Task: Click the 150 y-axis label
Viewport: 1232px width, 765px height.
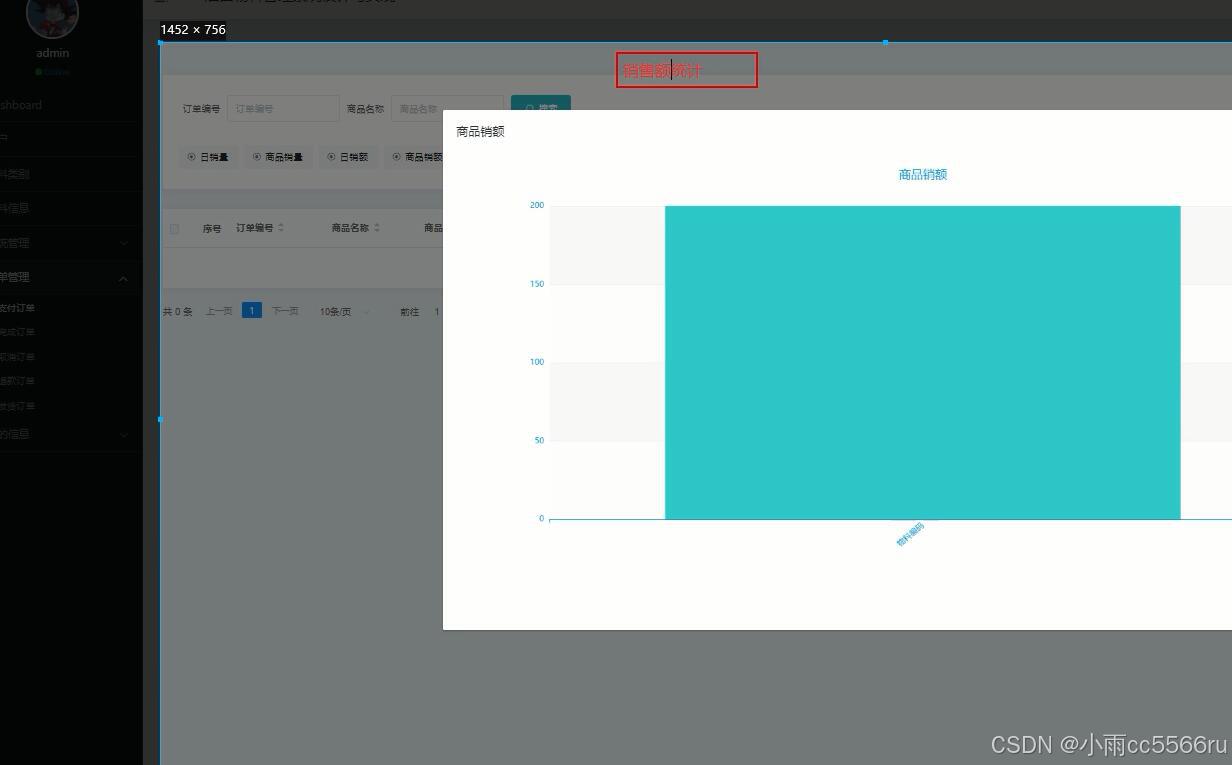Action: click(537, 284)
